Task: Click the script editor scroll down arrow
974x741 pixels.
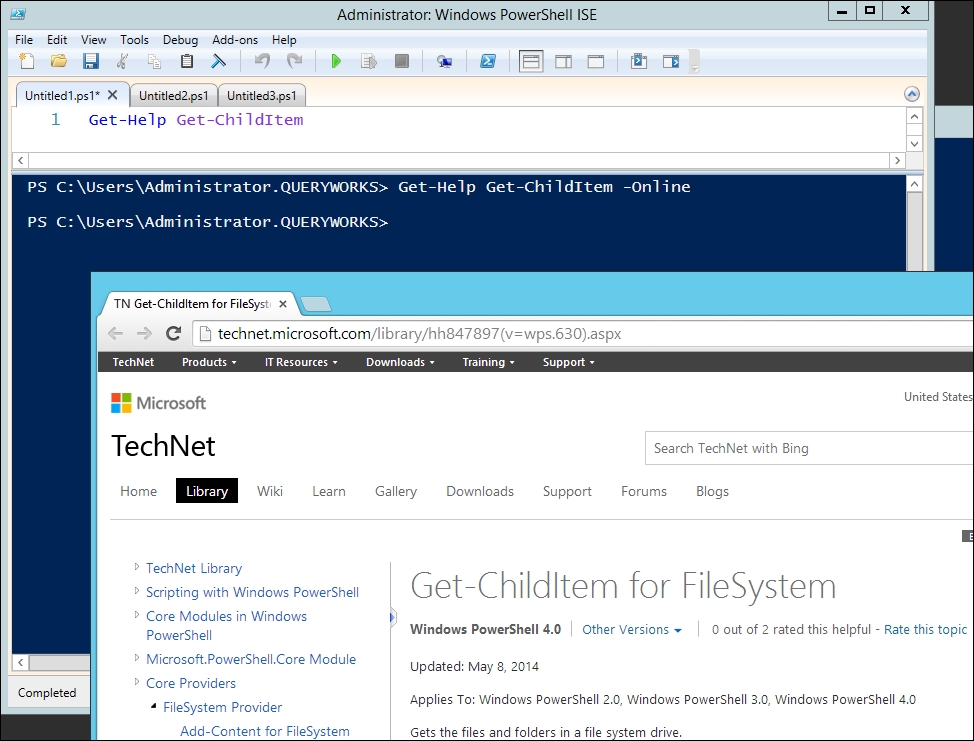Action: [x=914, y=144]
